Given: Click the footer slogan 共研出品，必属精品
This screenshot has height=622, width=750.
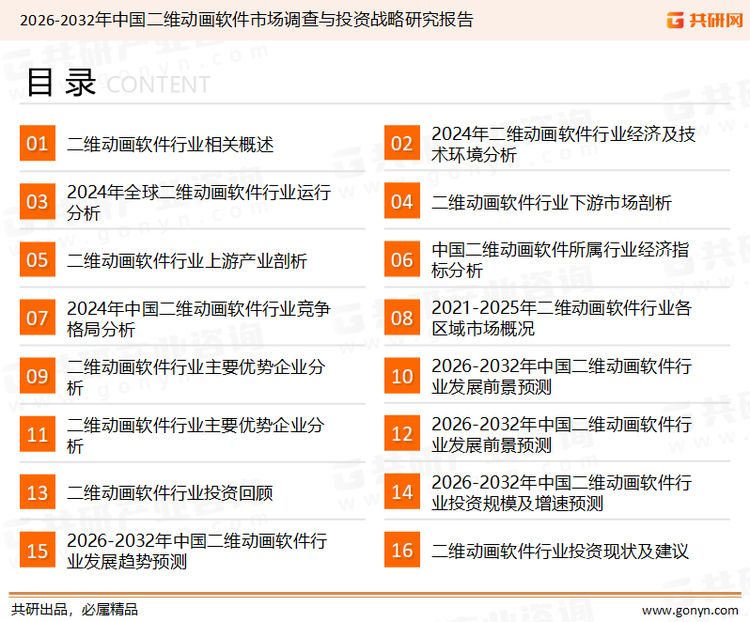Looking at the screenshot, I should [75, 610].
